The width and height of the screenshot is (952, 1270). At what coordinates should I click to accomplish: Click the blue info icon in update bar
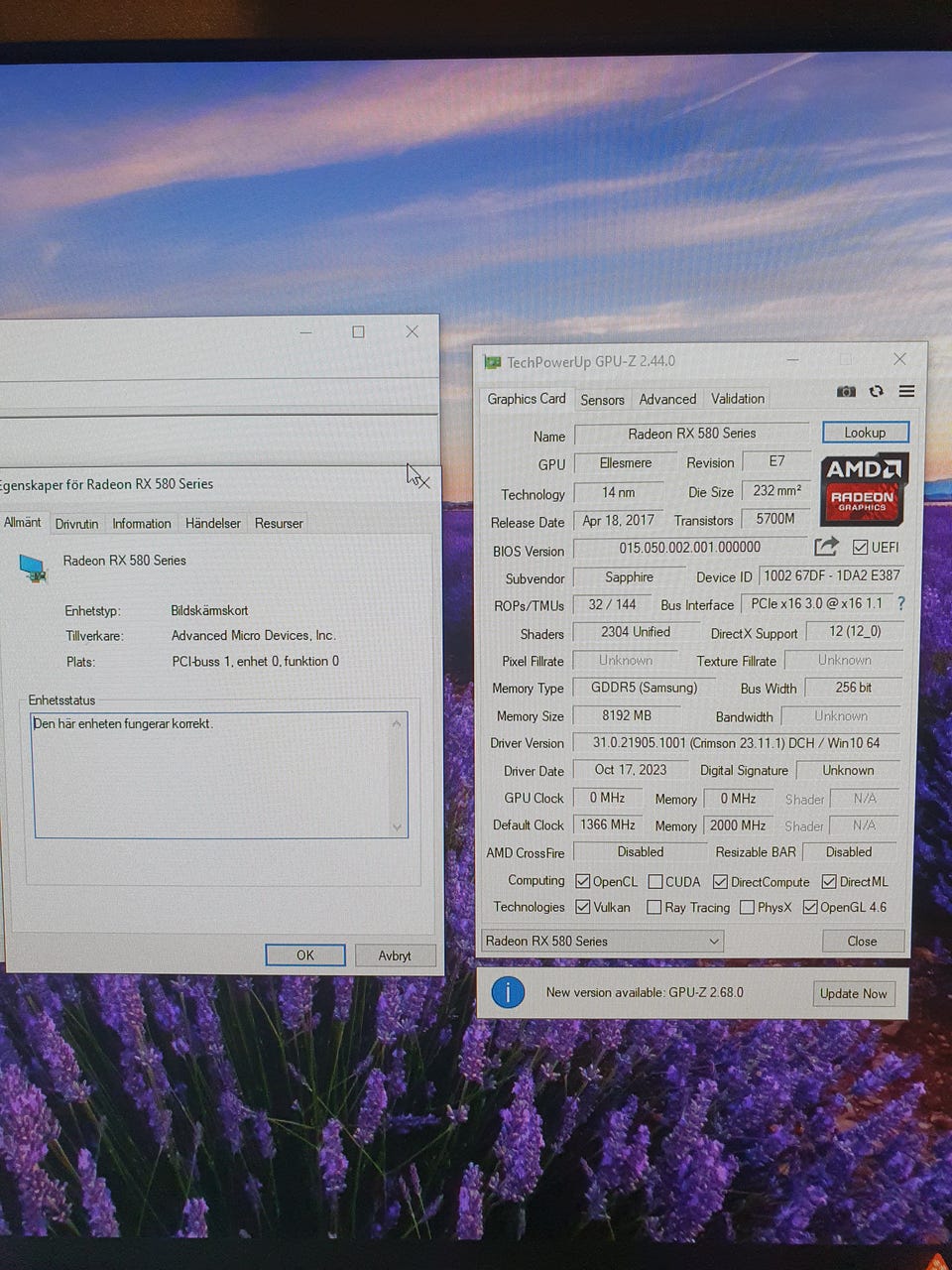tap(508, 992)
